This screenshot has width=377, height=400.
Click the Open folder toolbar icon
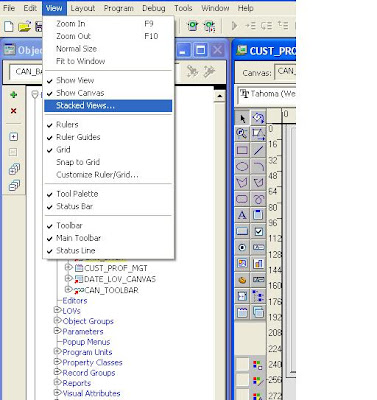(24, 26)
